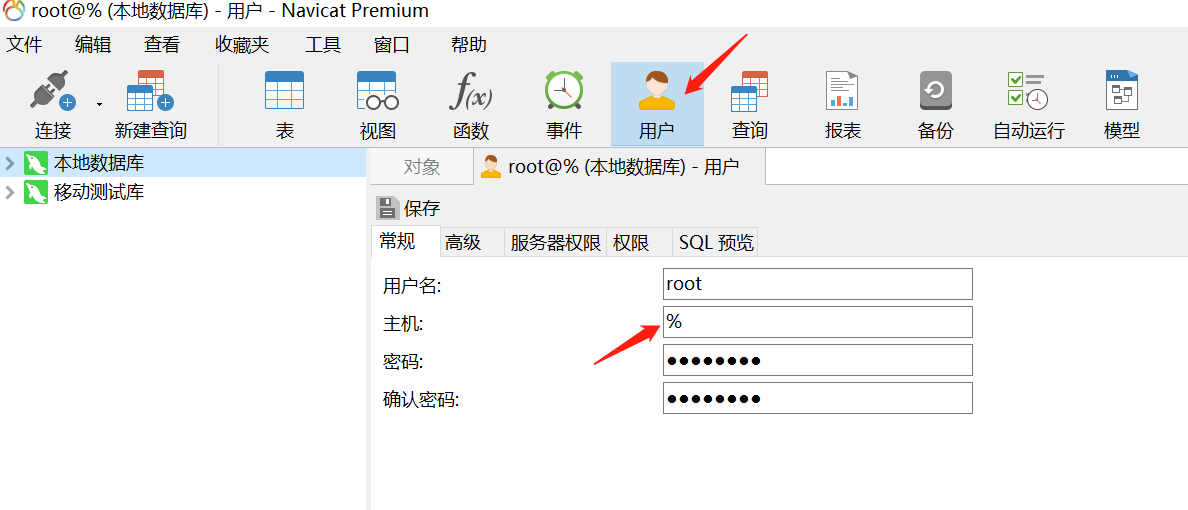This screenshot has width=1188, height=510.
Task: Click the 密码 password field
Action: 818,360
